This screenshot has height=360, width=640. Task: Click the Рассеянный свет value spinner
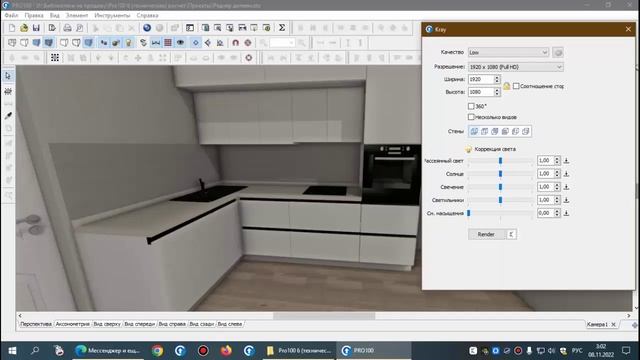557,161
